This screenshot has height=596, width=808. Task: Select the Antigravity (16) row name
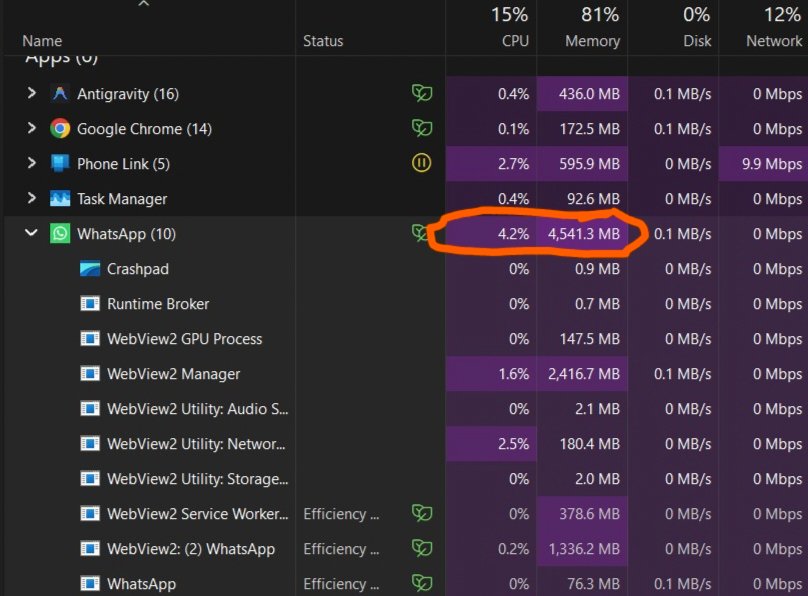click(128, 94)
